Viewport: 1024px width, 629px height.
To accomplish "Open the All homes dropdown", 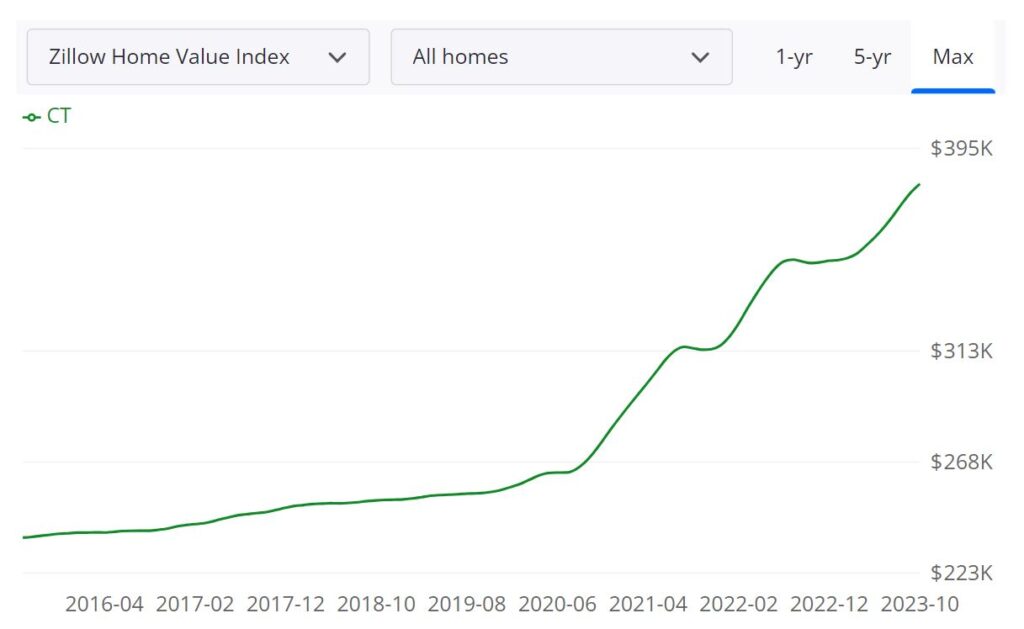I will click(560, 57).
